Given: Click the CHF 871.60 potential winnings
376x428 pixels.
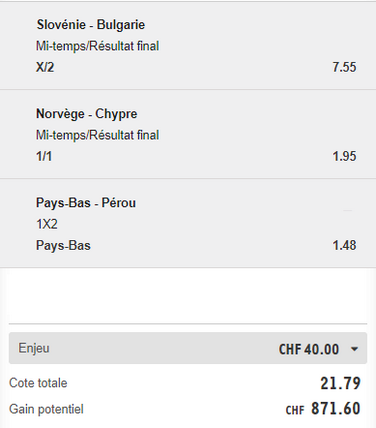Looking at the screenshot, I should tap(323, 409).
